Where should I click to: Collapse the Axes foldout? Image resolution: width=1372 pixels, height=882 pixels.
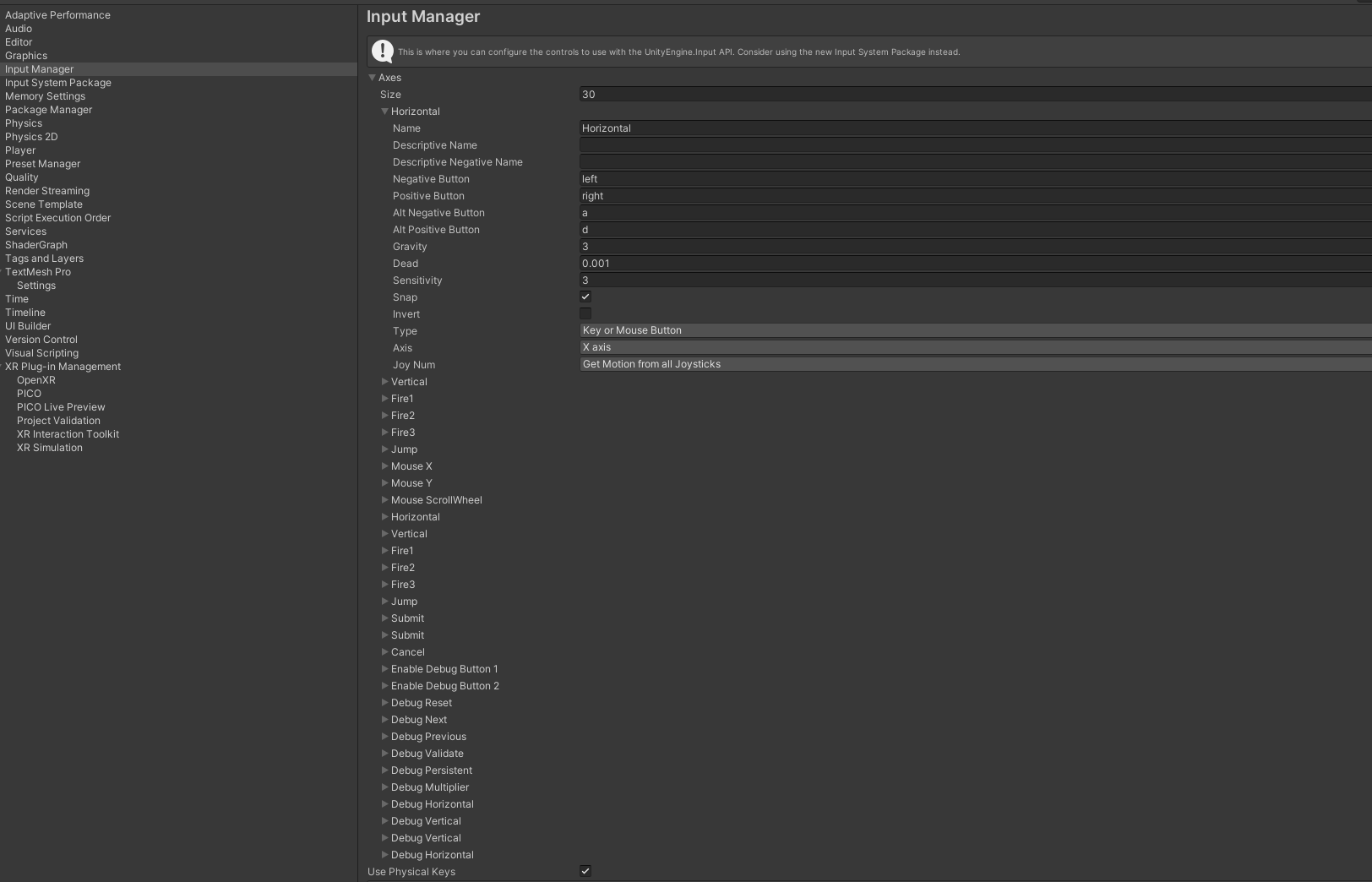coord(372,78)
